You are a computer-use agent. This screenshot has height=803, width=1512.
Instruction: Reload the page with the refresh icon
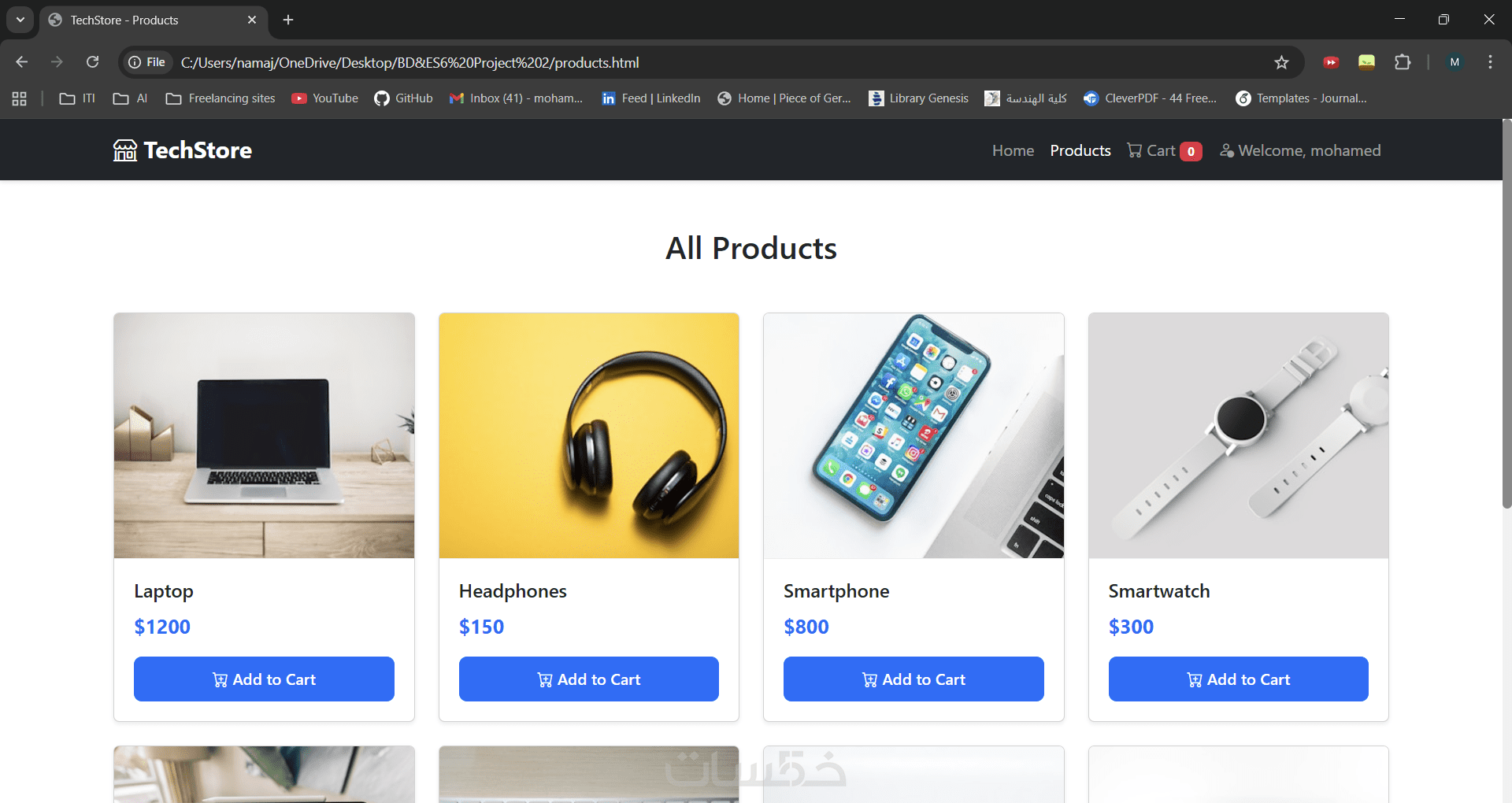coord(93,62)
